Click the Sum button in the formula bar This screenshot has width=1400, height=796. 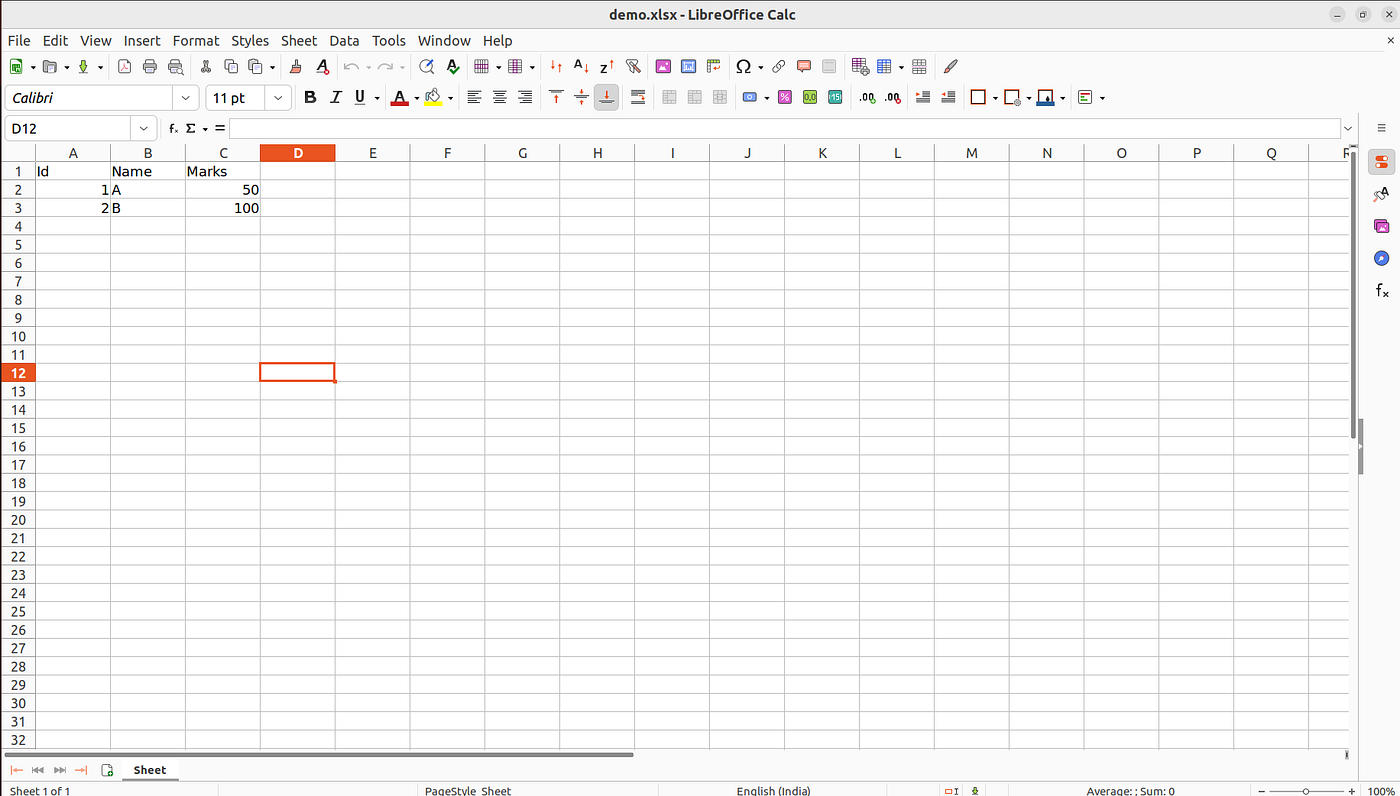tap(190, 128)
